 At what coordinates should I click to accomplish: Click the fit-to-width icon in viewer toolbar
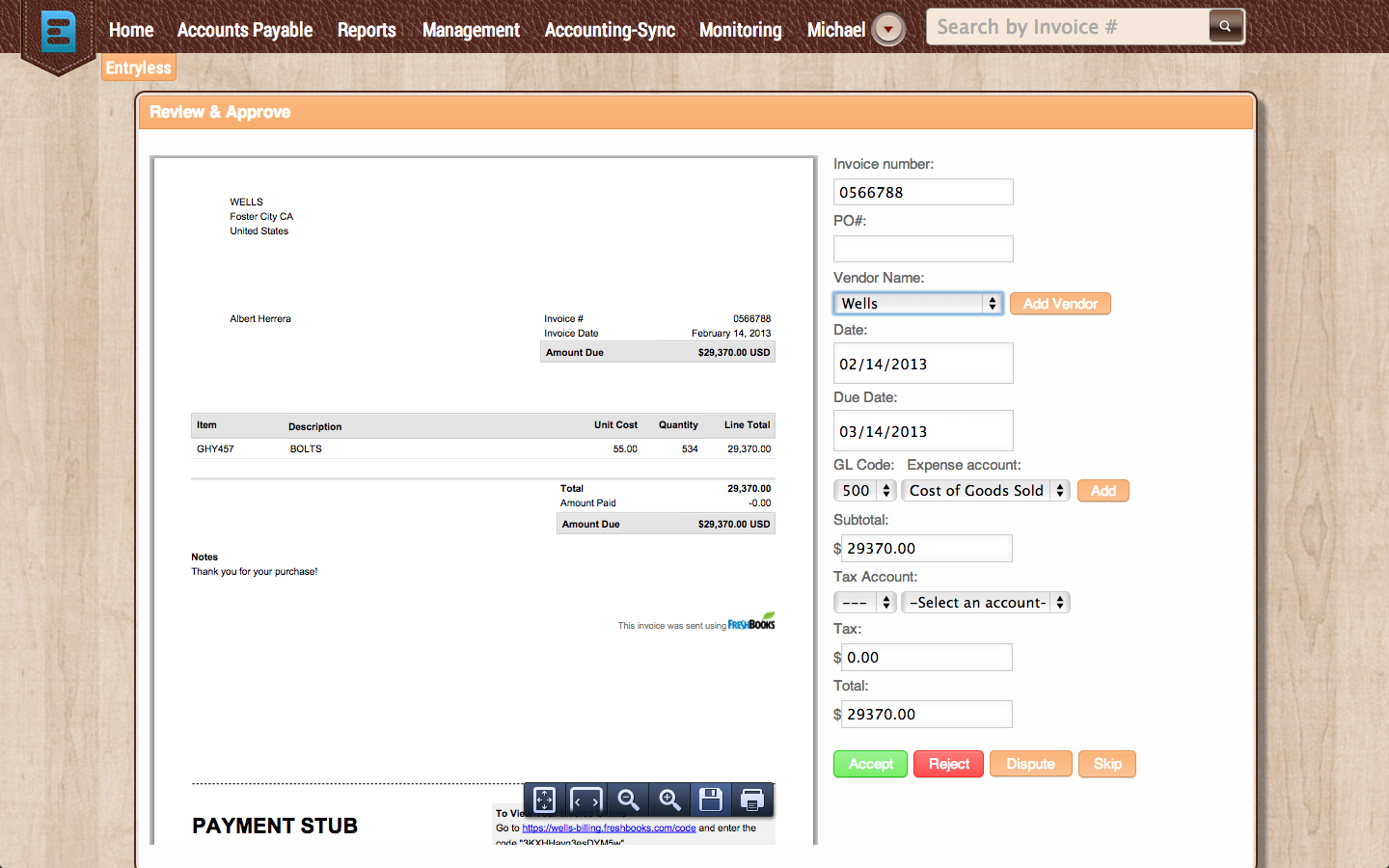coord(586,800)
